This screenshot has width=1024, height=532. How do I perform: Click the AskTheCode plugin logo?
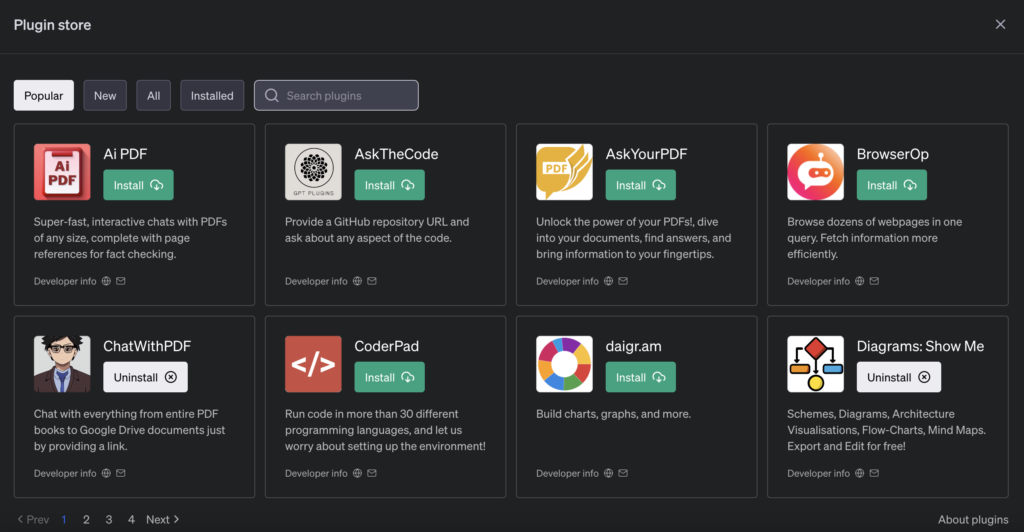tap(313, 172)
